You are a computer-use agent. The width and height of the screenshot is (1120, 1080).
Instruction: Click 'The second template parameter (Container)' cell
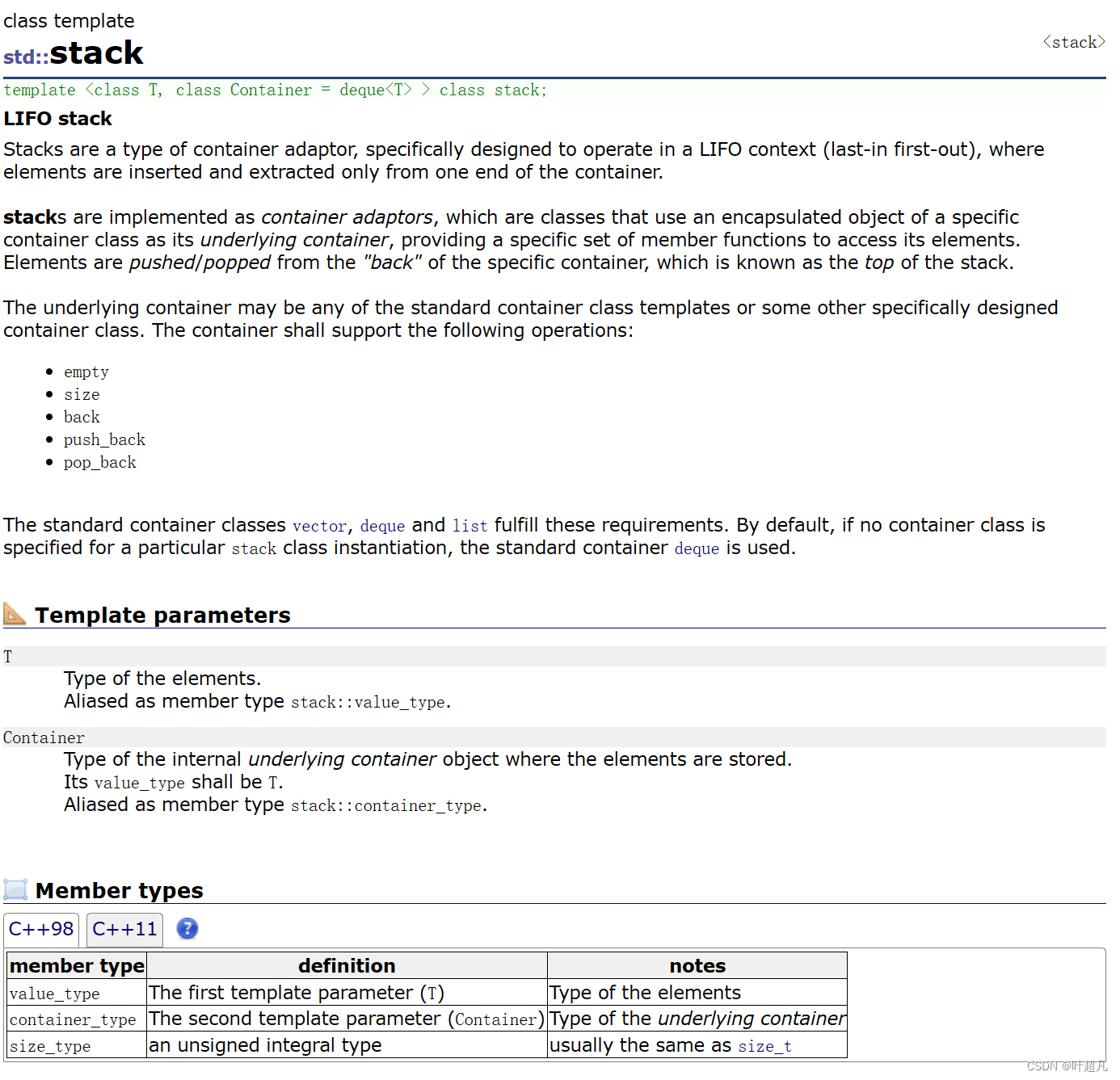347,1019
